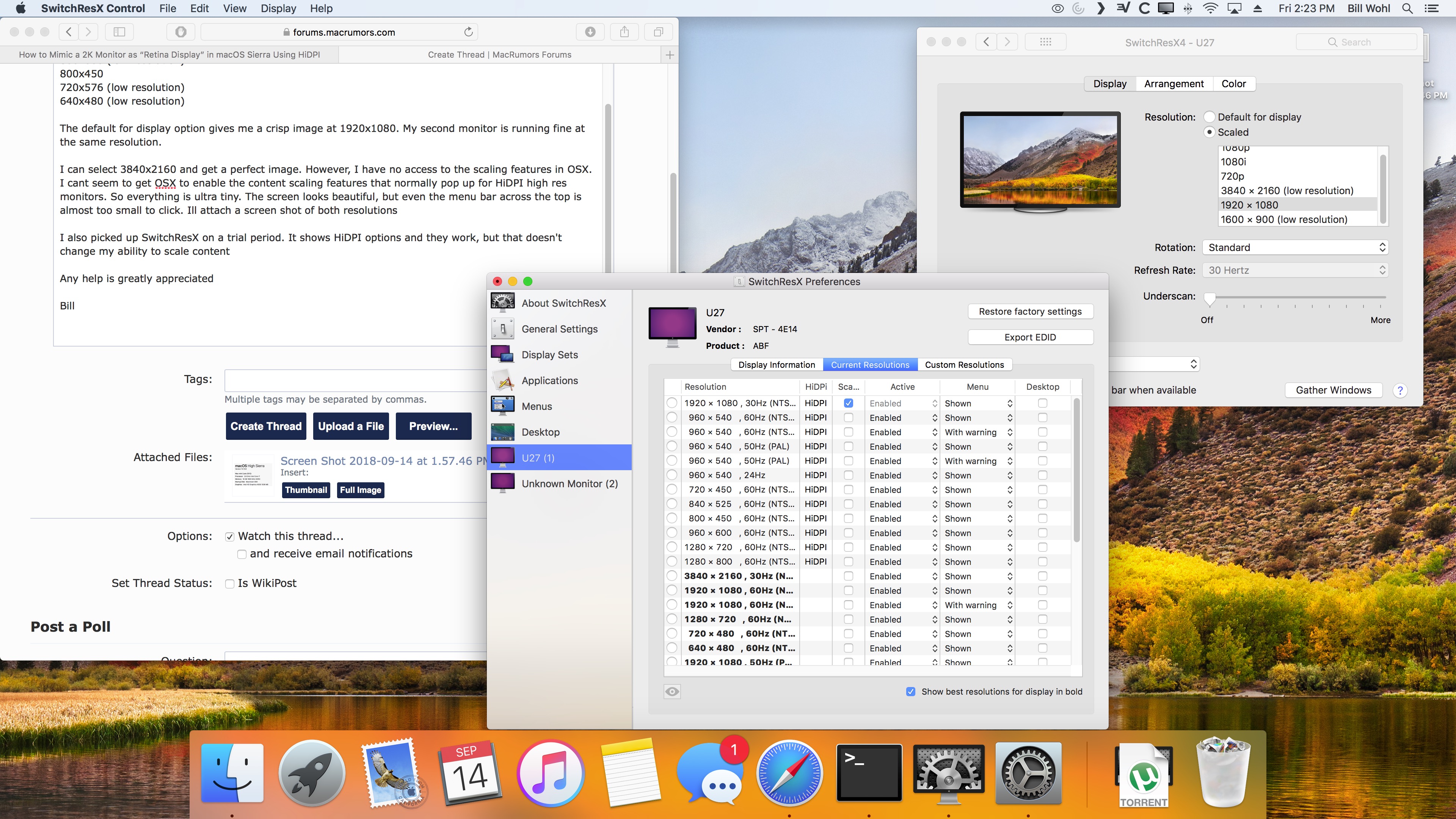Select Unknown Monitor (2) in sidebar
Image resolution: width=1456 pixels, height=819 pixels.
click(x=559, y=484)
